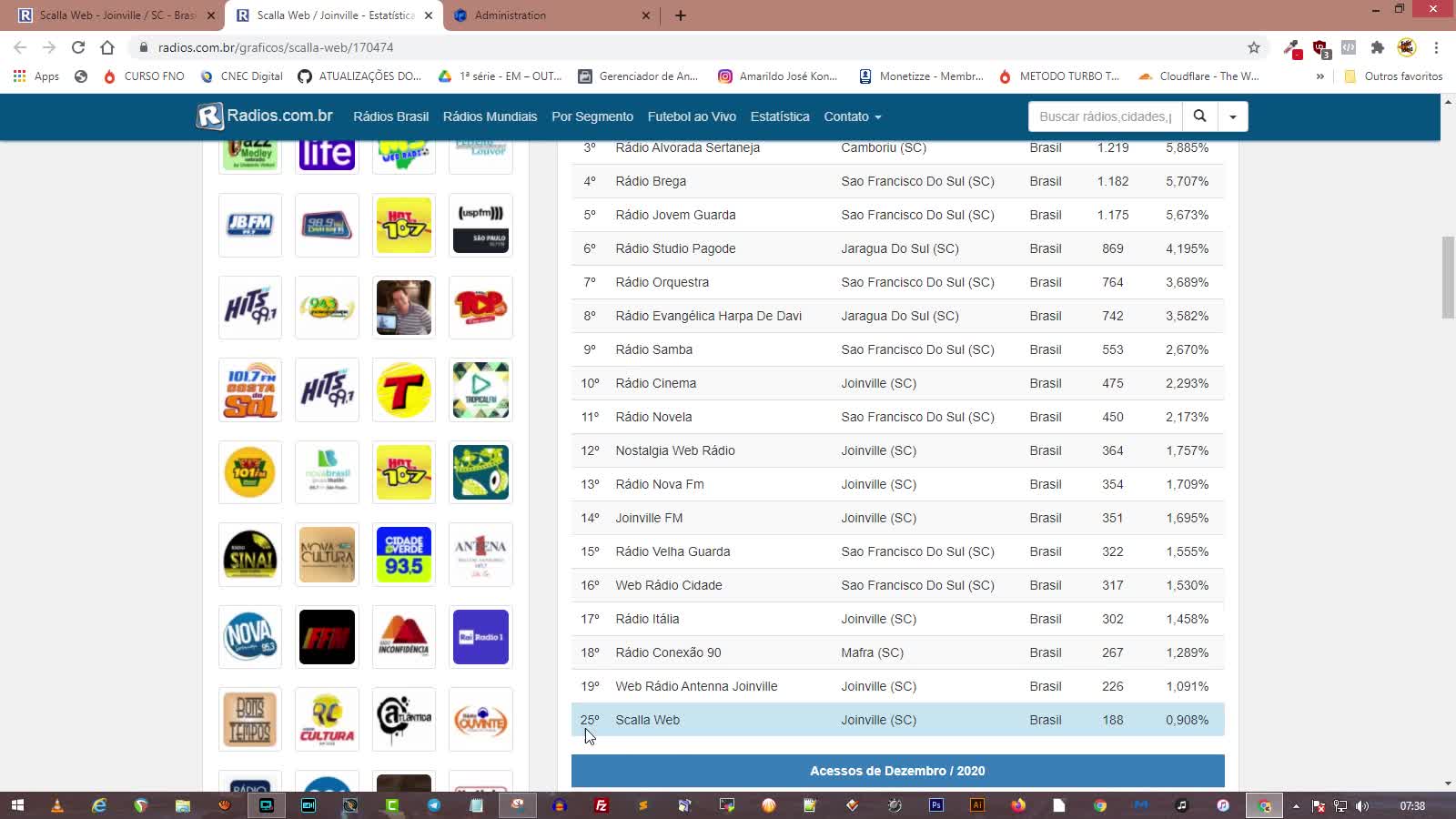
Task: Expand the search options dropdown arrow
Action: [1233, 116]
